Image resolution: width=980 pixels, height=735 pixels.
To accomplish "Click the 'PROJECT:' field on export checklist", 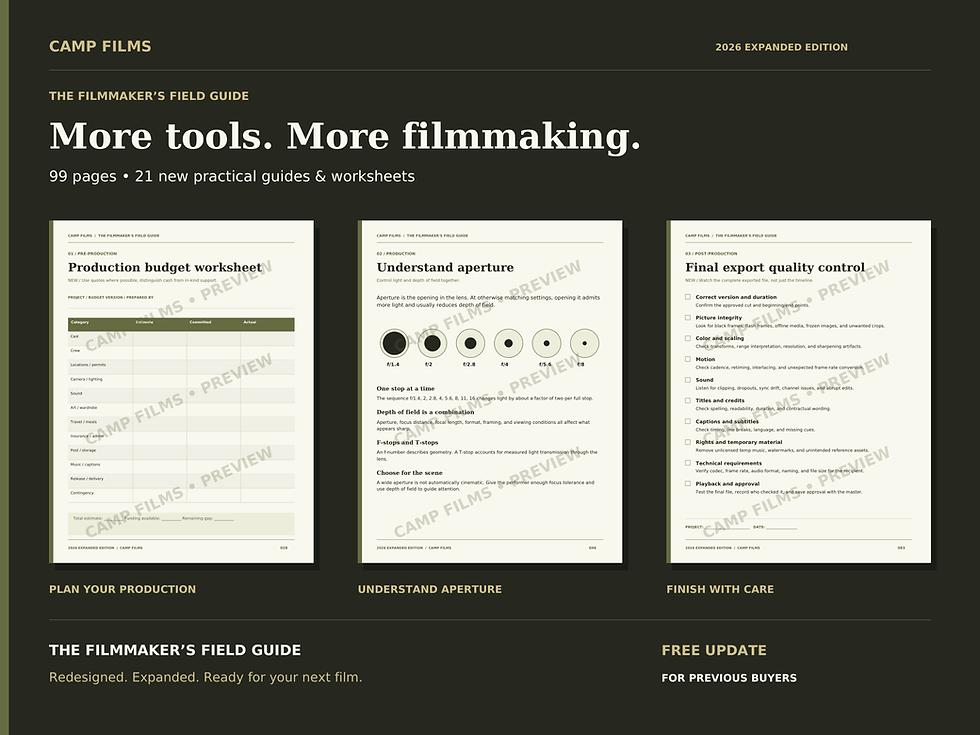I will [717, 528].
